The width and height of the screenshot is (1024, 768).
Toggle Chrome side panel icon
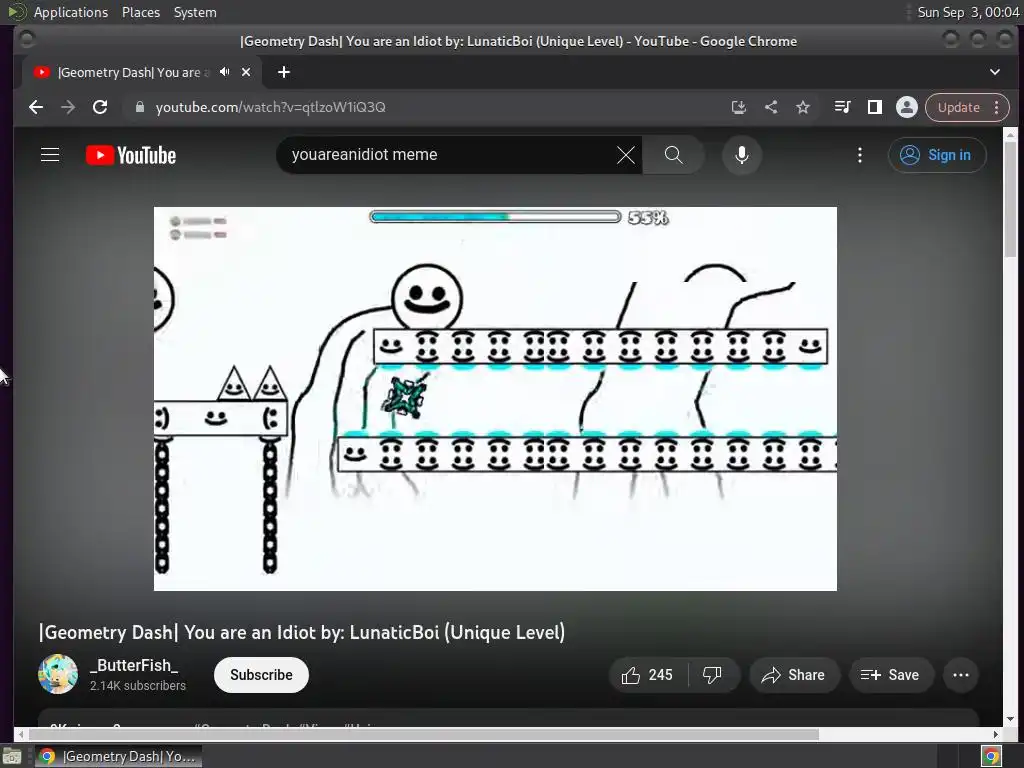coord(874,107)
